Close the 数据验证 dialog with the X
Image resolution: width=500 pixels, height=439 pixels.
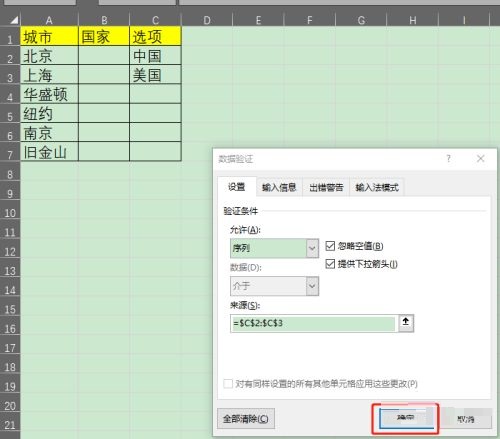pyautogui.click(x=480, y=159)
